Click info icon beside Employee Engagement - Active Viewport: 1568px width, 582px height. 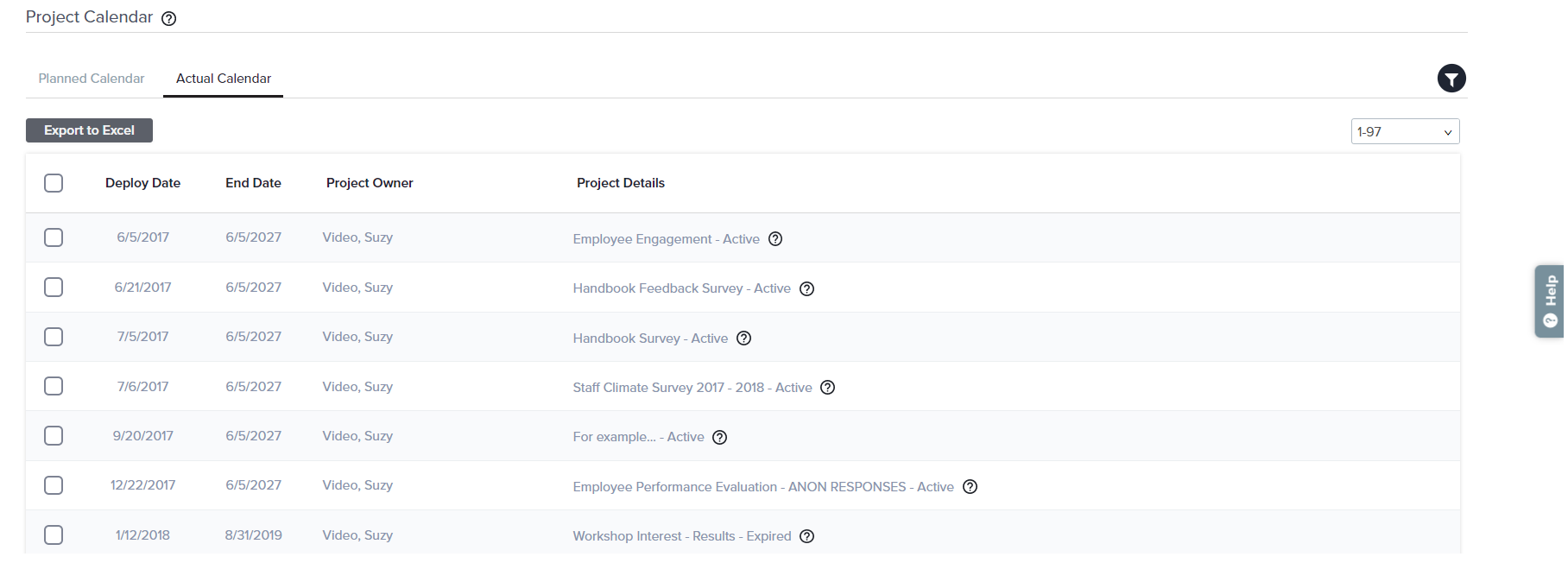[x=775, y=239]
